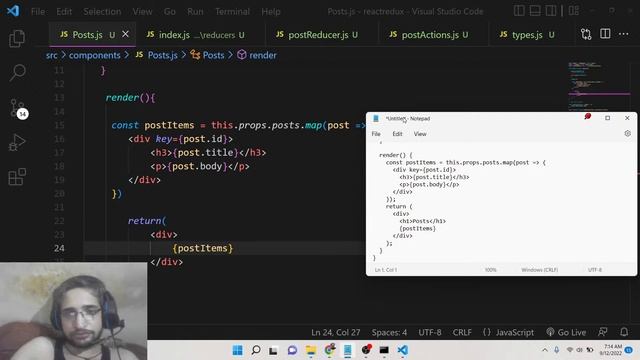Open the View menu in VS Code
Screen dimensions: 640x360
tap(142, 11)
